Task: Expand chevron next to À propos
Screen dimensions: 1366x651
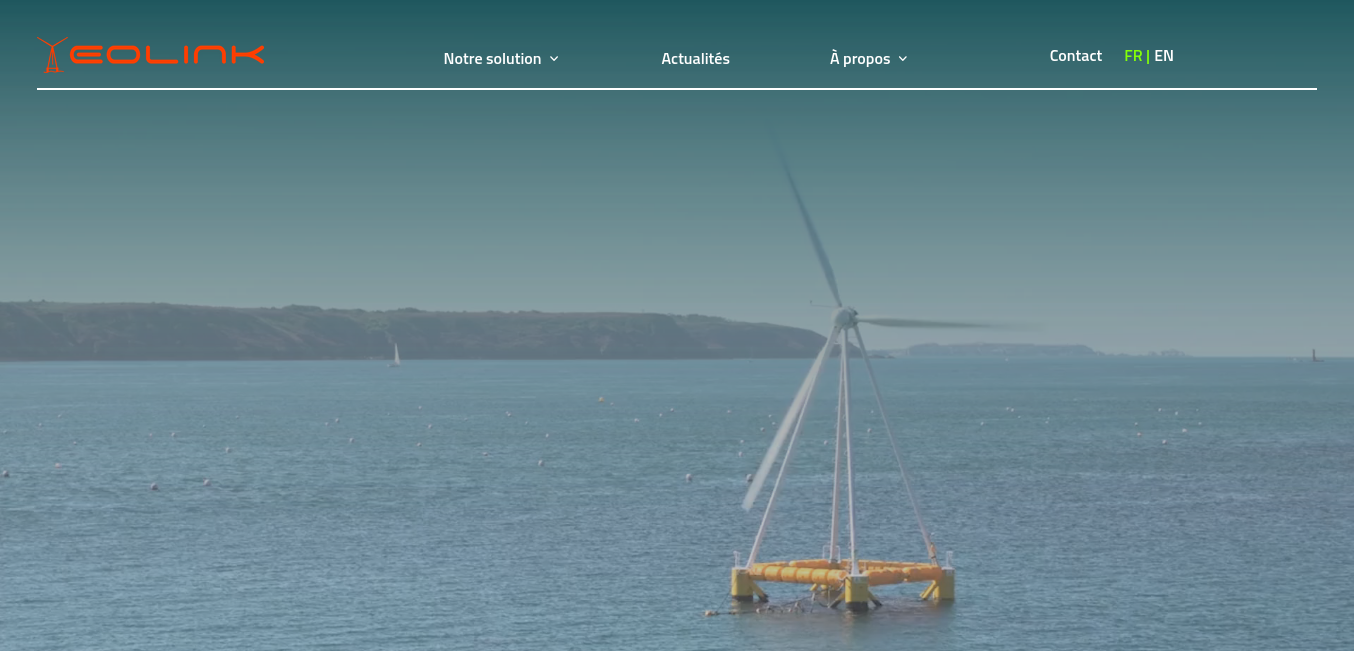Action: coord(902,59)
